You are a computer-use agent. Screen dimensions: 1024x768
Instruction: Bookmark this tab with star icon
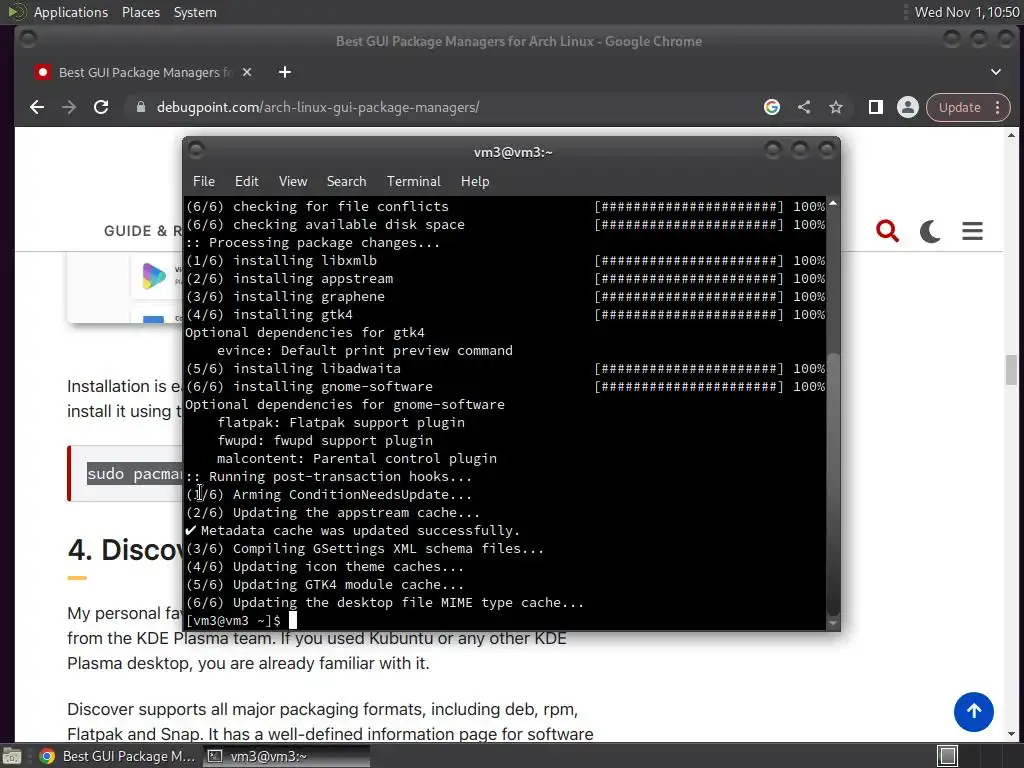coord(836,107)
